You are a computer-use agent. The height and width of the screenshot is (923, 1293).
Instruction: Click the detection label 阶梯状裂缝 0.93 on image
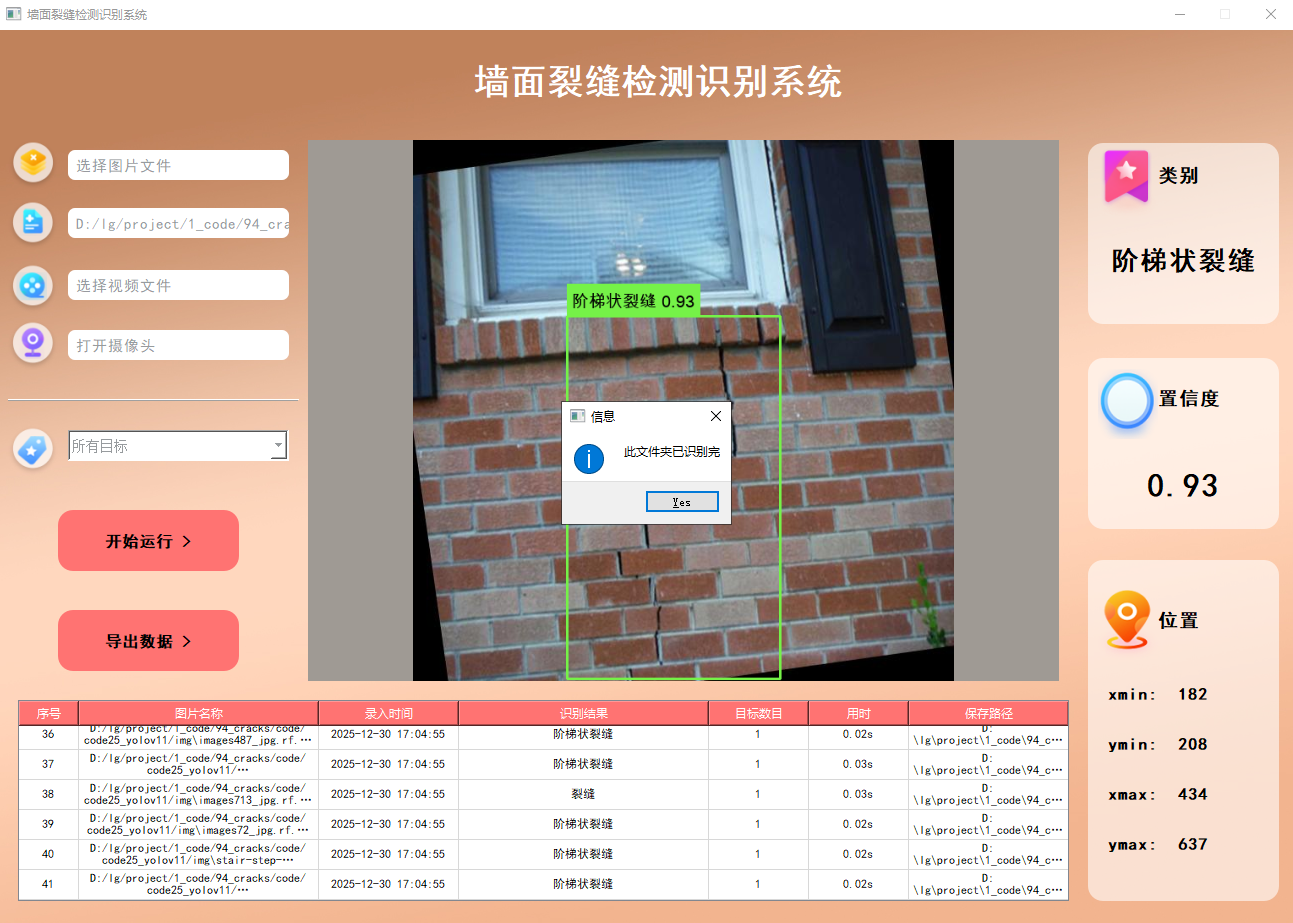(x=633, y=301)
